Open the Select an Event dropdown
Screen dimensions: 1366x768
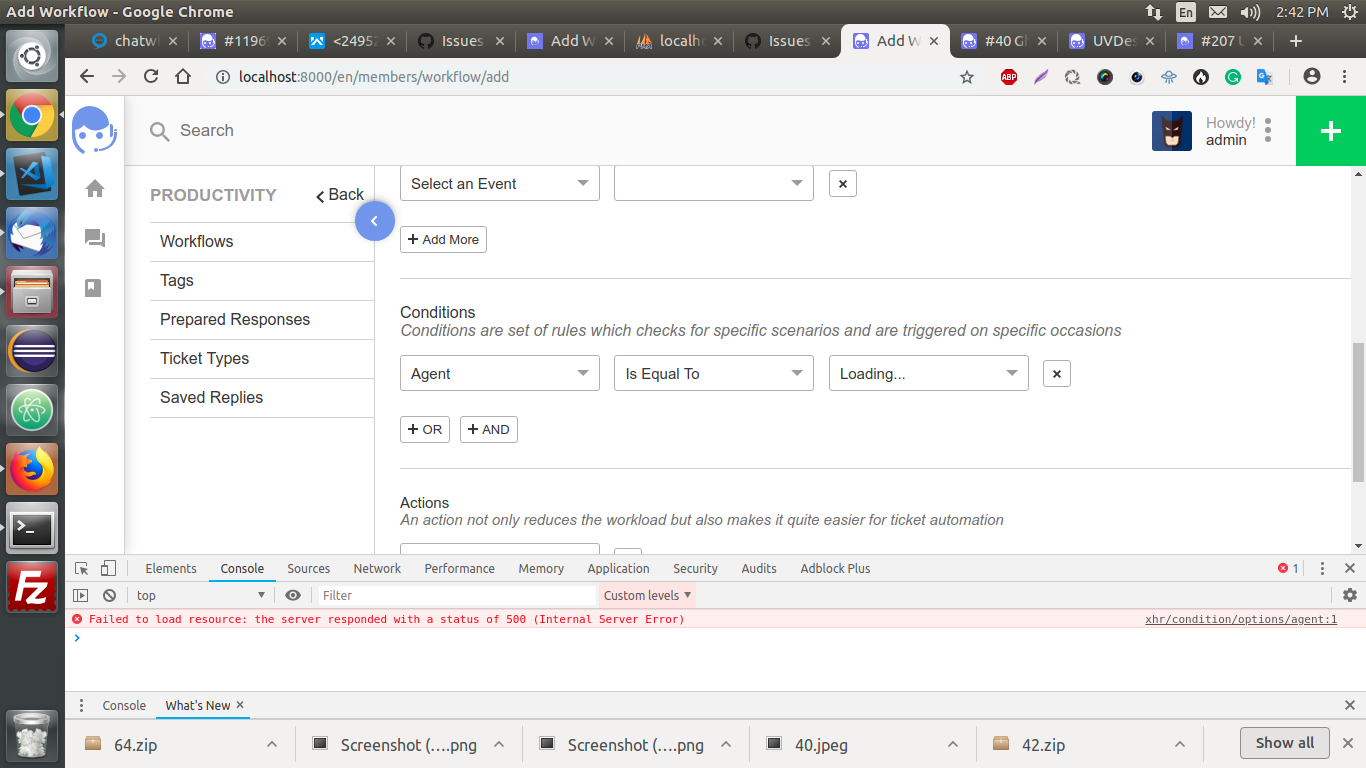point(499,183)
